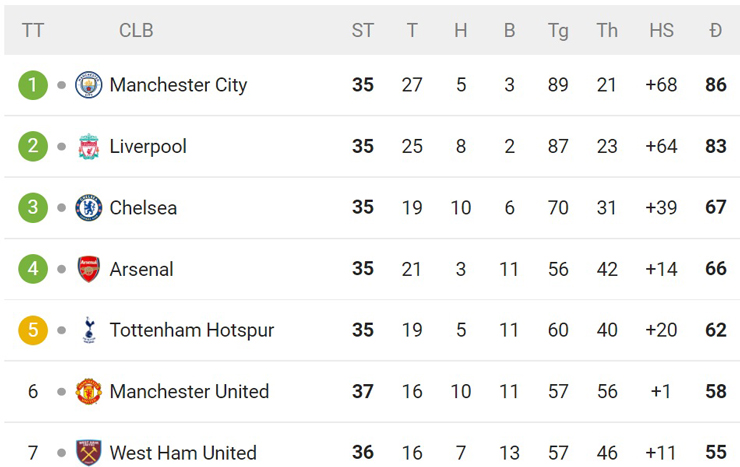Open the Manchester City team link
The image size is (740, 467).
178,85
